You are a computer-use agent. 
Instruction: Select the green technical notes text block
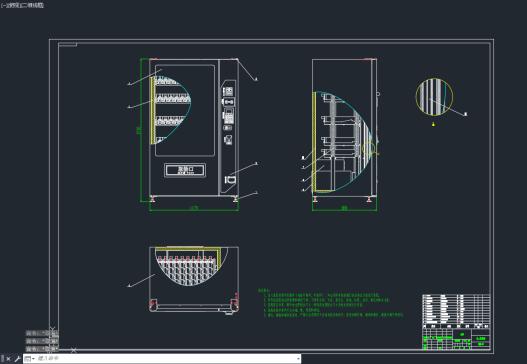click(x=331, y=303)
